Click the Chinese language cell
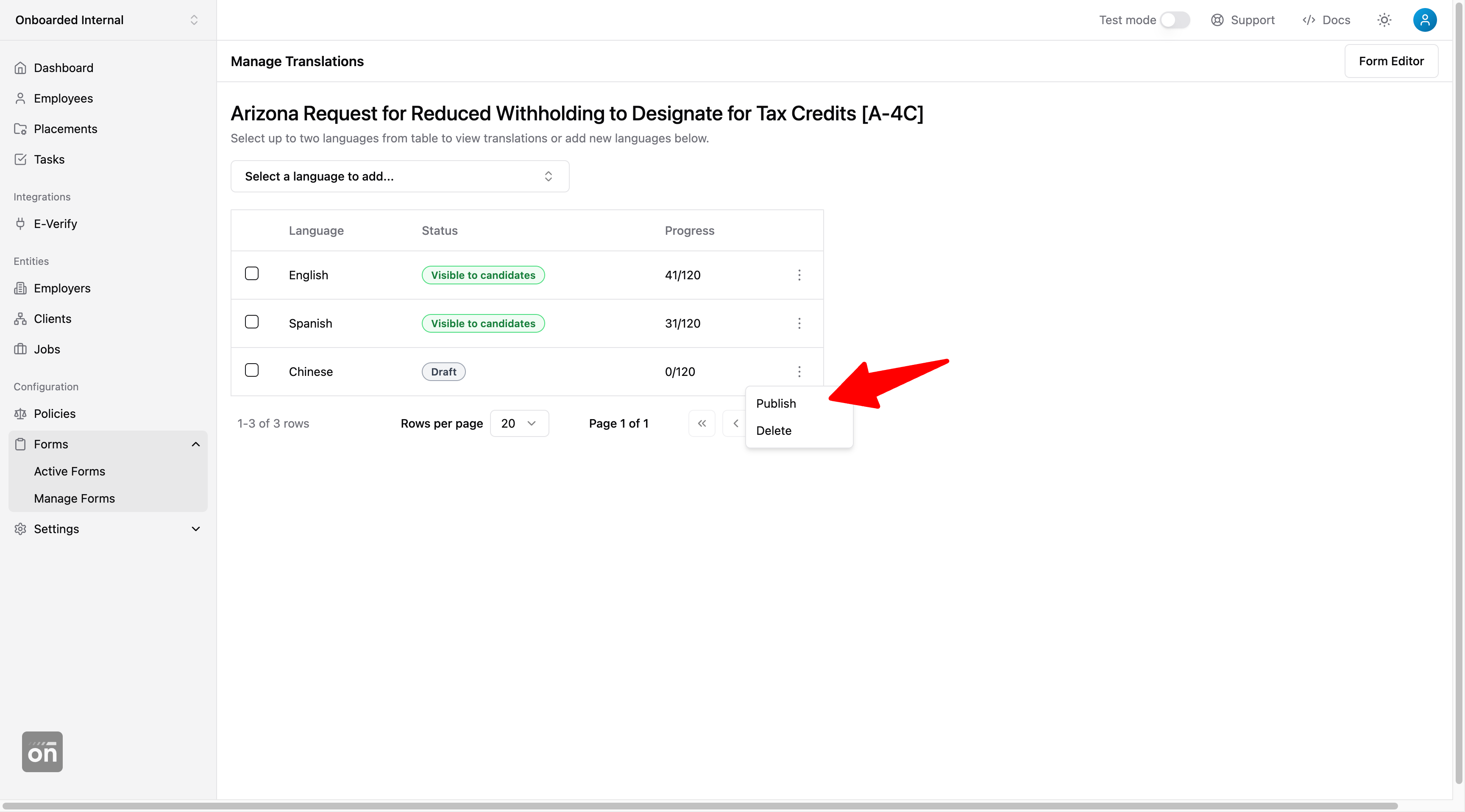1465x812 pixels. 311,372
